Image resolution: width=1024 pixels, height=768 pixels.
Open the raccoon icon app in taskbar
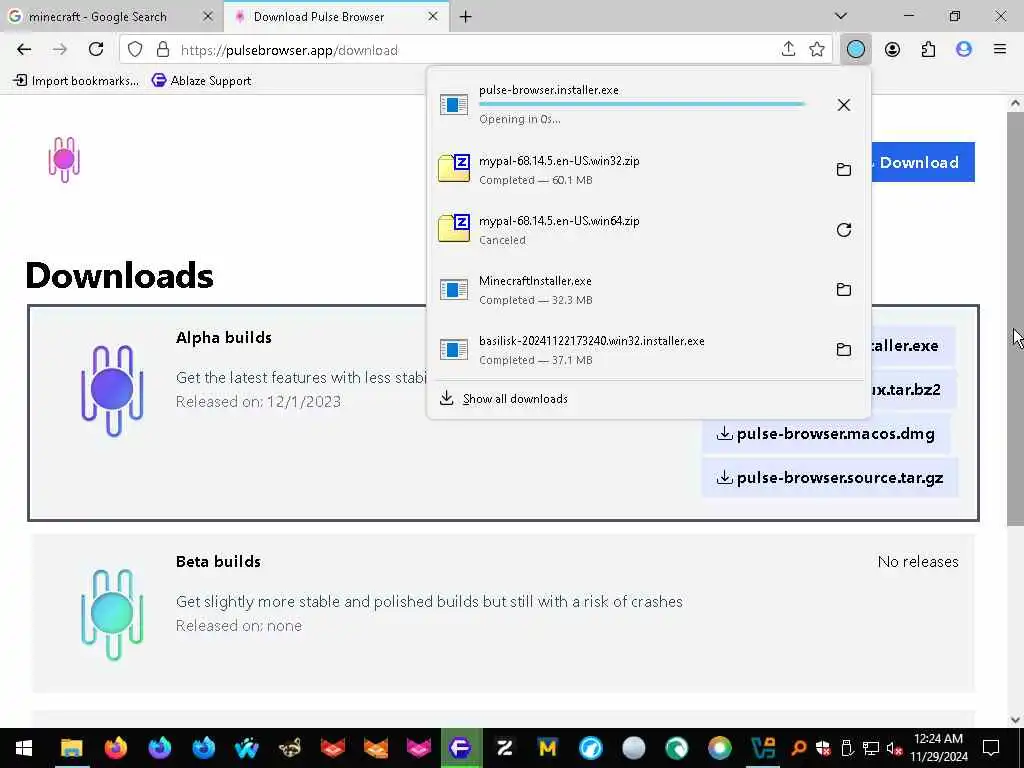[289, 748]
